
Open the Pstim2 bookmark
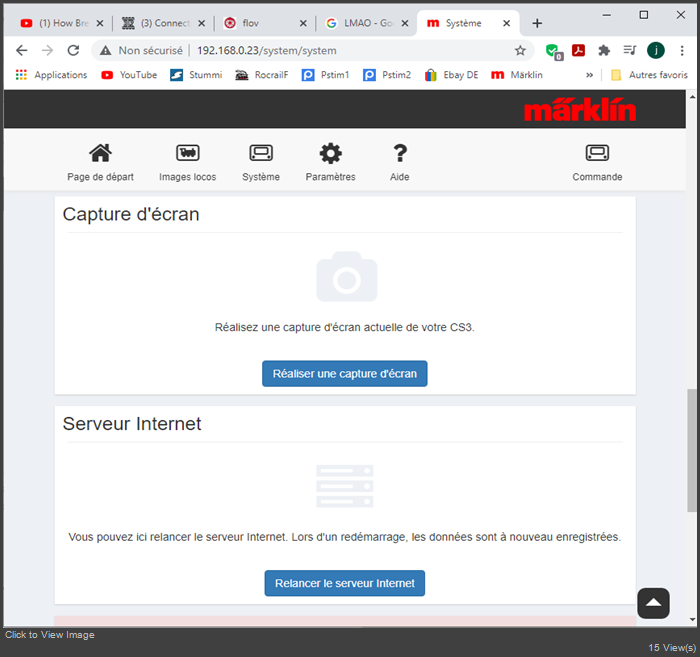387,75
